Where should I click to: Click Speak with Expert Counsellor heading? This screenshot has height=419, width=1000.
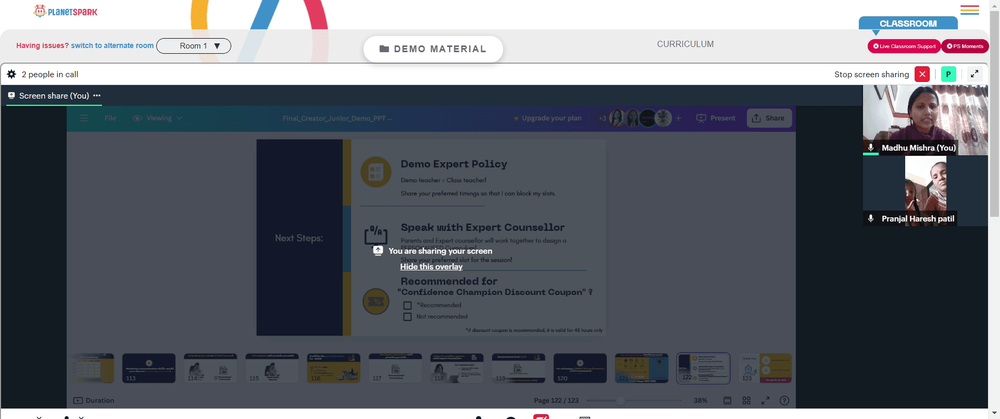coord(482,228)
